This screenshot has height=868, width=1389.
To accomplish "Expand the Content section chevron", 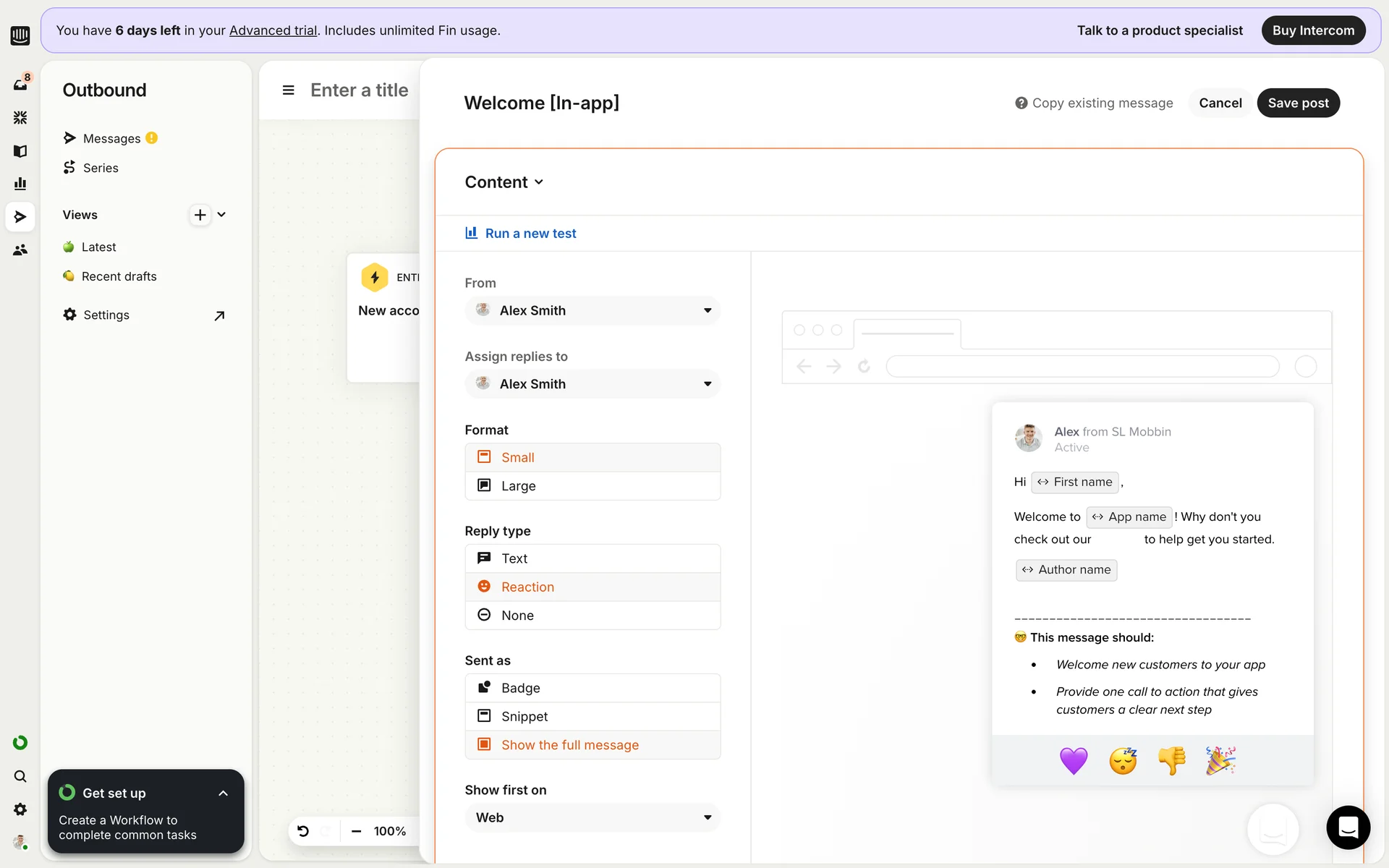I will coord(539,182).
